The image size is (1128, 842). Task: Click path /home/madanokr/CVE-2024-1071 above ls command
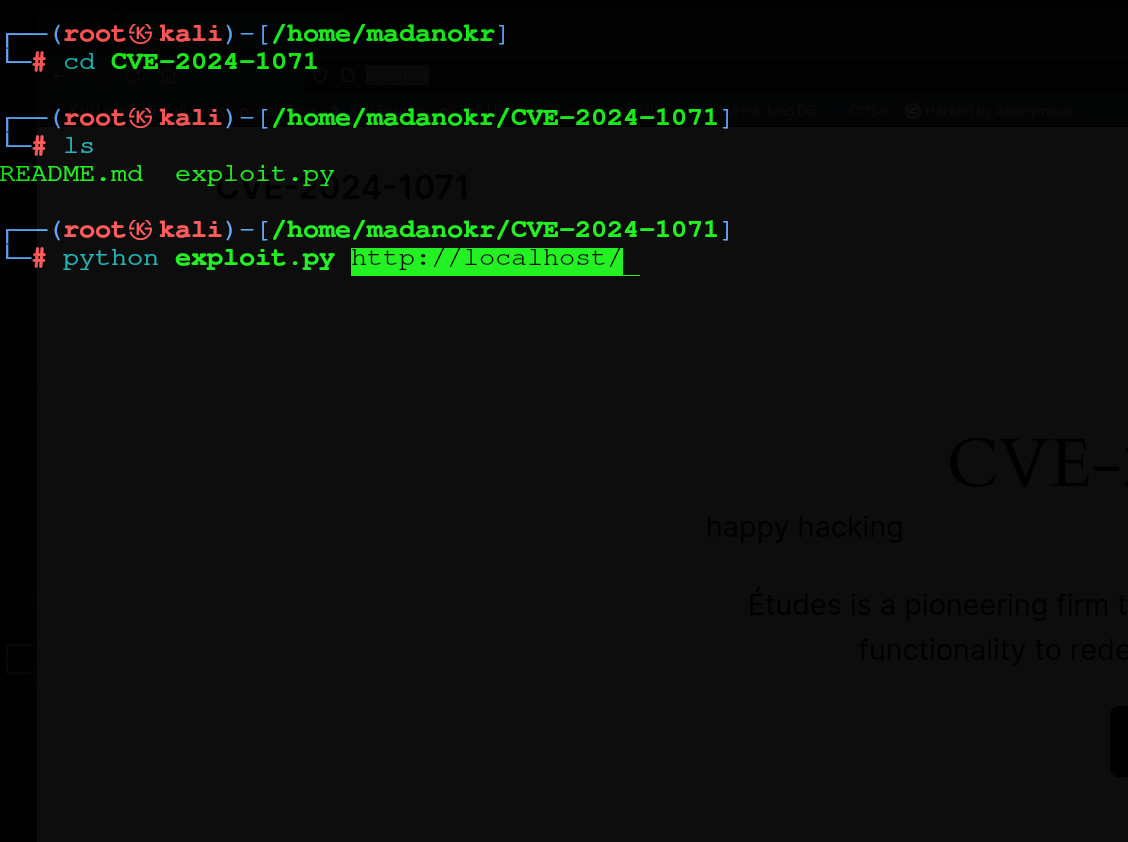tap(495, 117)
